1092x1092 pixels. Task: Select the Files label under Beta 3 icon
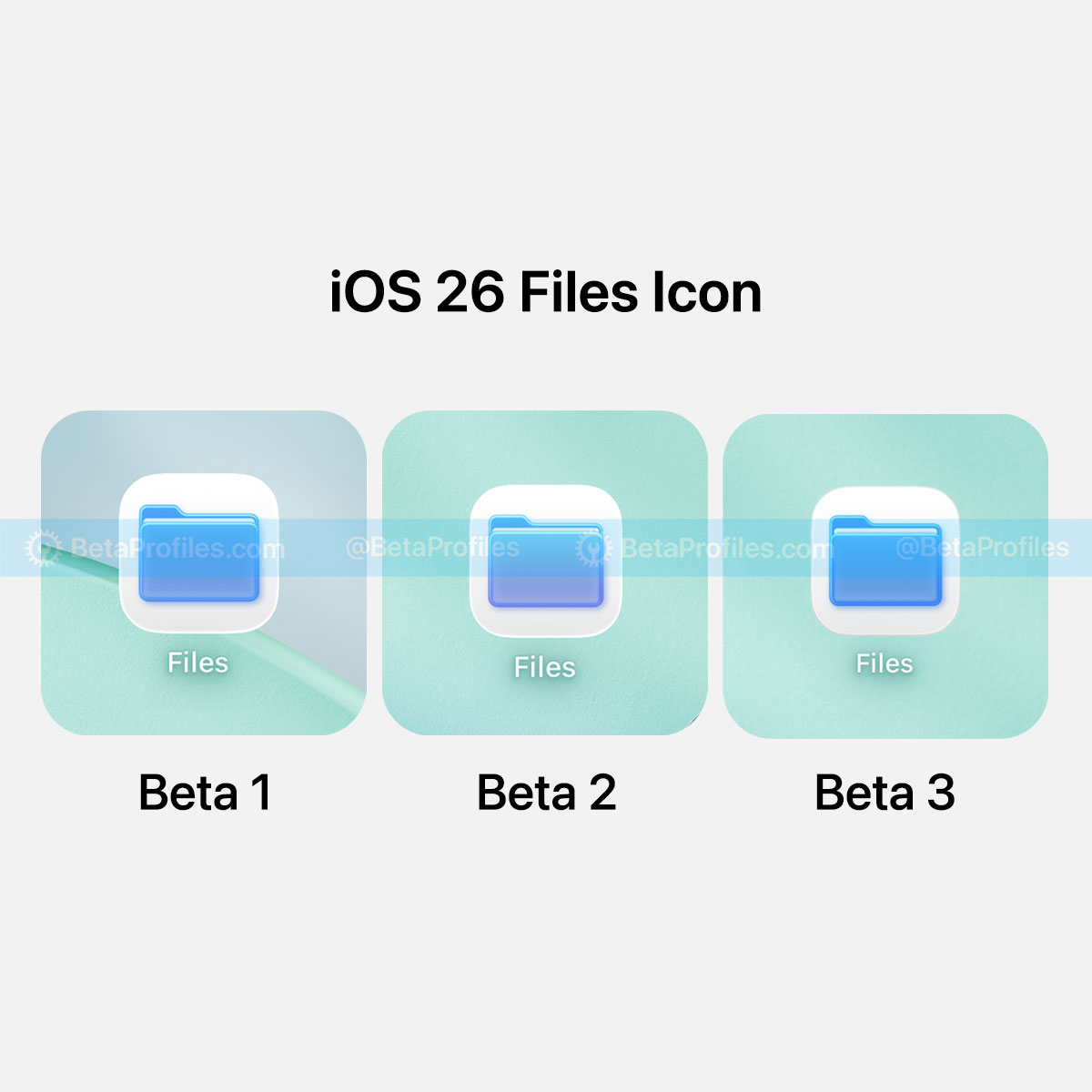coord(884,663)
